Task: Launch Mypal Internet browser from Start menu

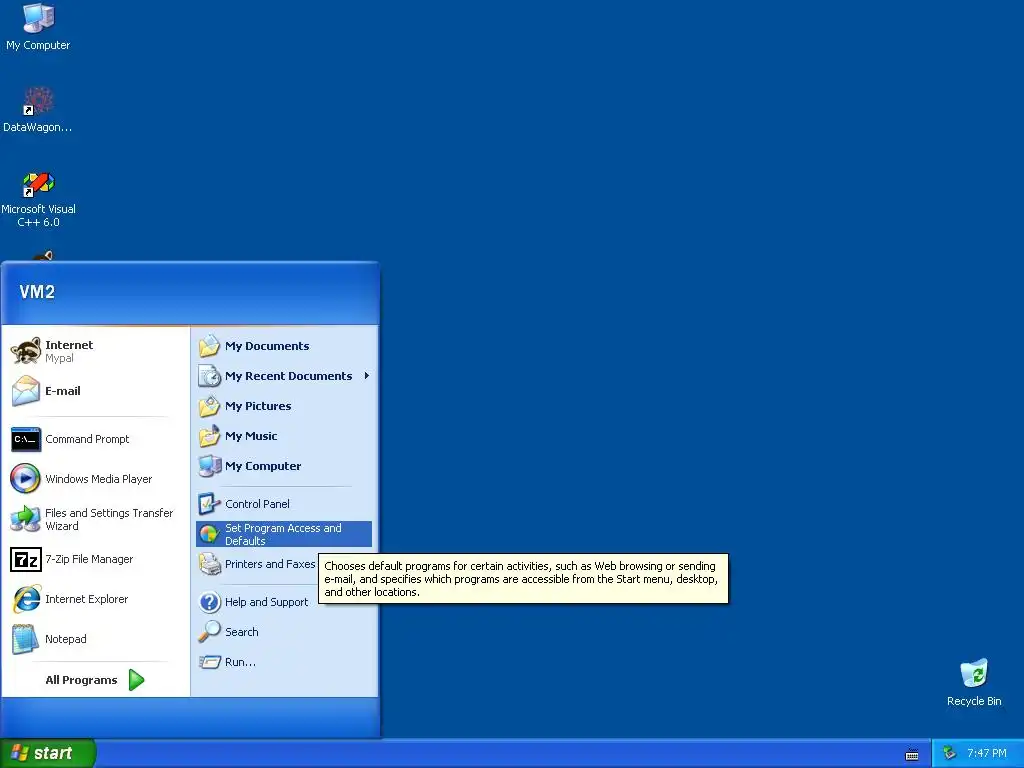Action: pos(96,351)
